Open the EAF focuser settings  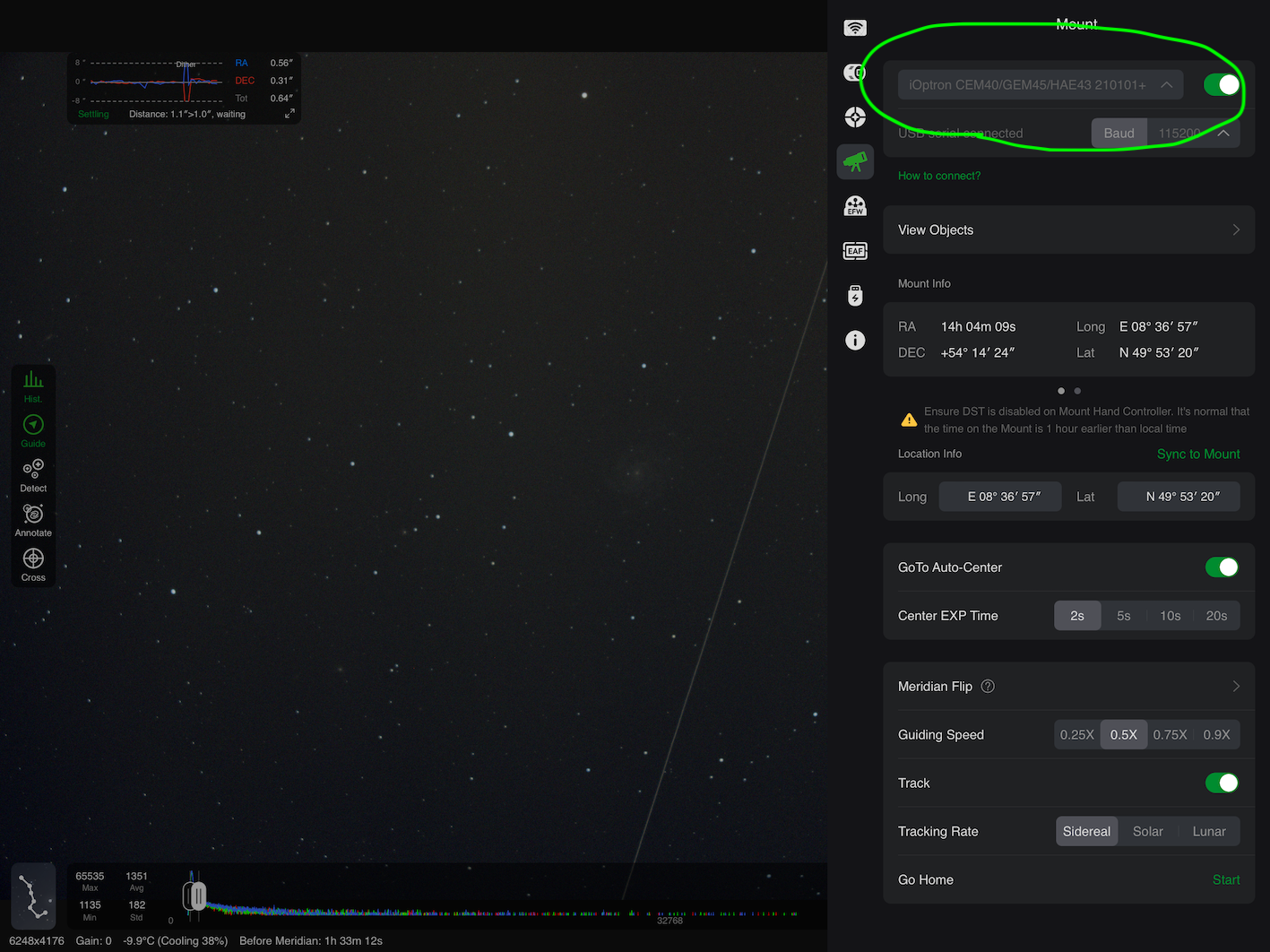855,251
